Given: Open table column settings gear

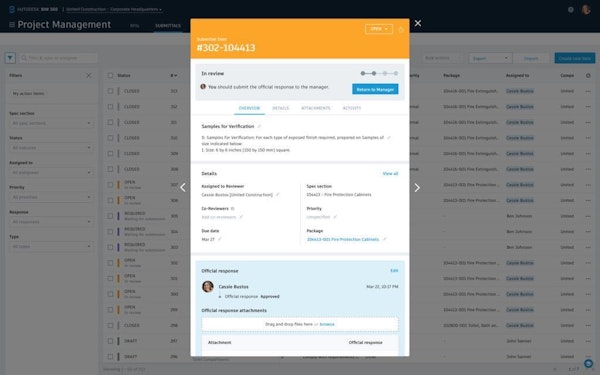Looking at the screenshot, I should pyautogui.click(x=588, y=75).
